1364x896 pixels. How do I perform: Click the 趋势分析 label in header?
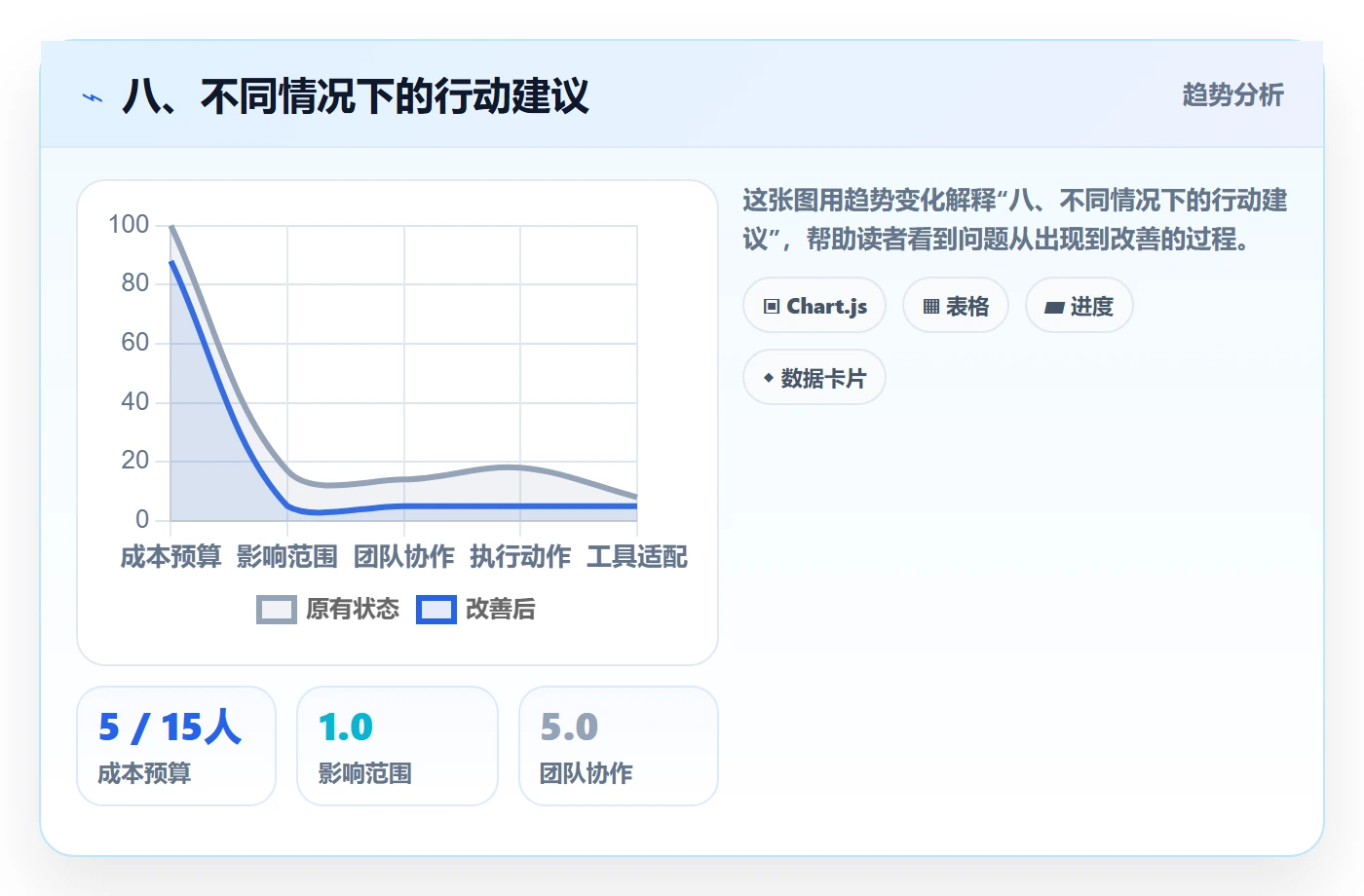click(1232, 94)
